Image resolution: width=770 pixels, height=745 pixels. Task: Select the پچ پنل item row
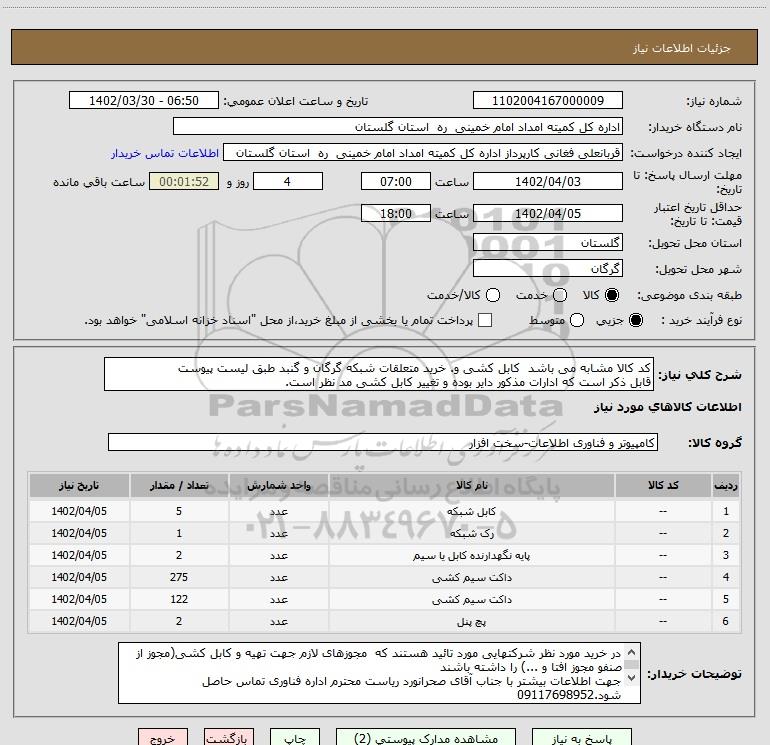(x=385, y=621)
